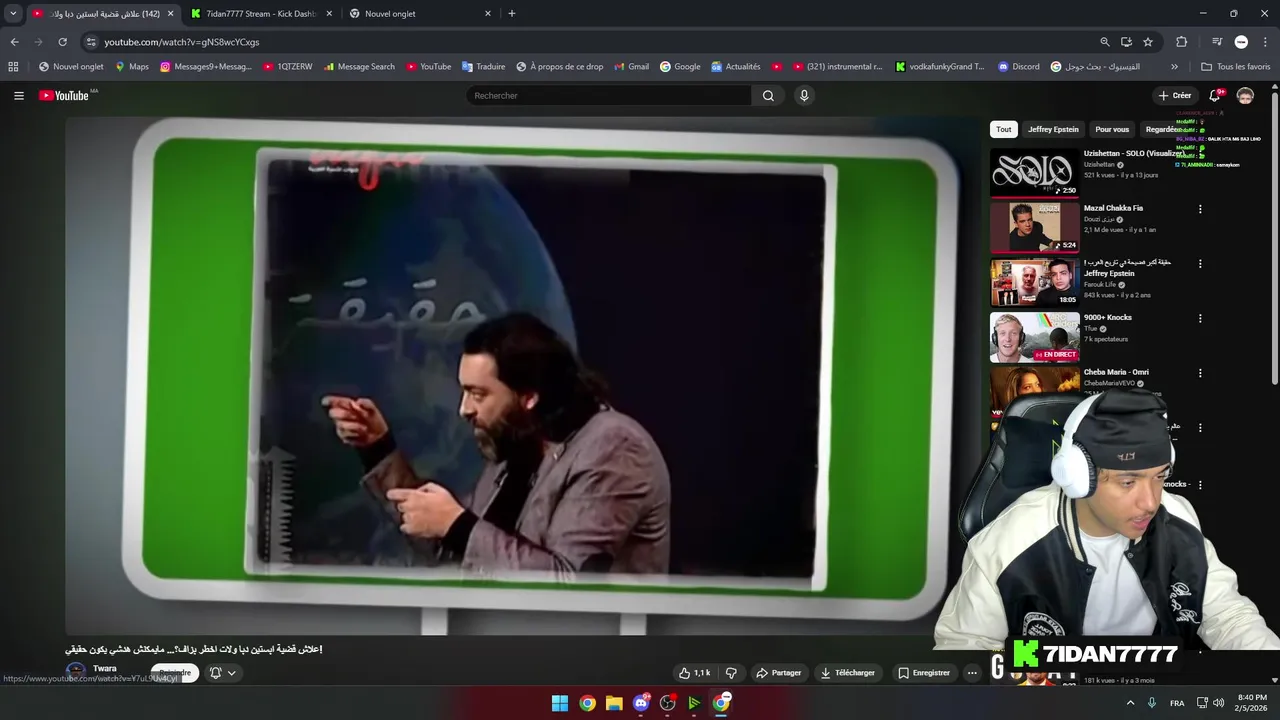Open Discord bookmark
The image size is (1280, 720).
(x=1019, y=67)
